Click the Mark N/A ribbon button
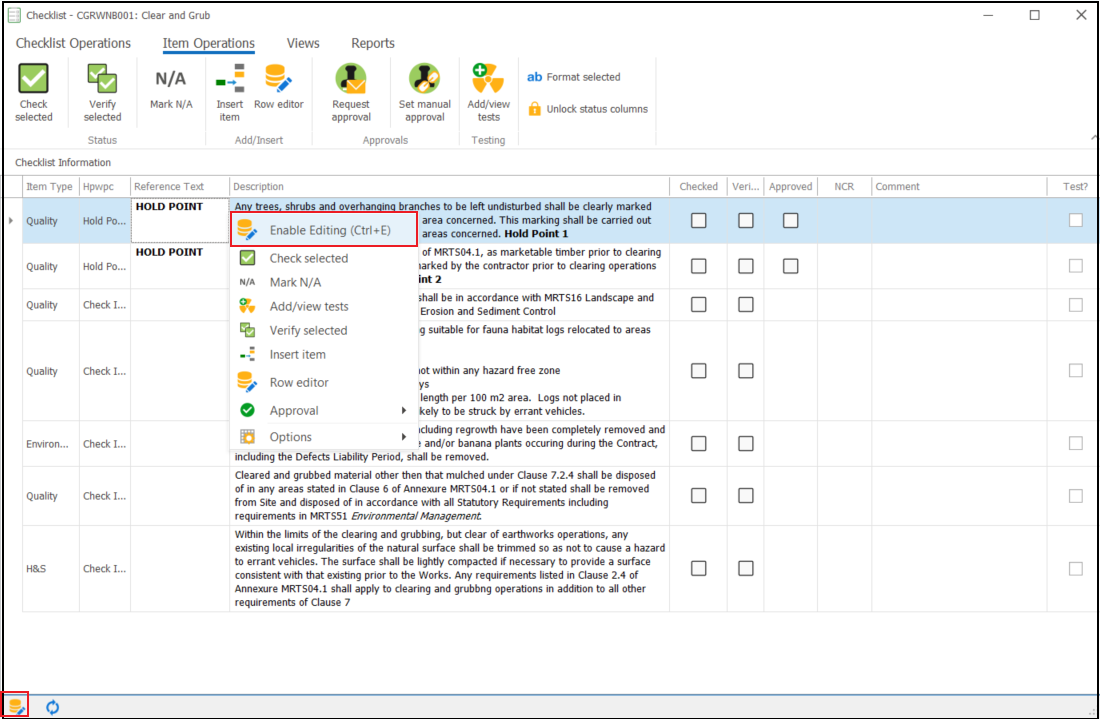This screenshot has width=1100, height=719. tap(170, 87)
